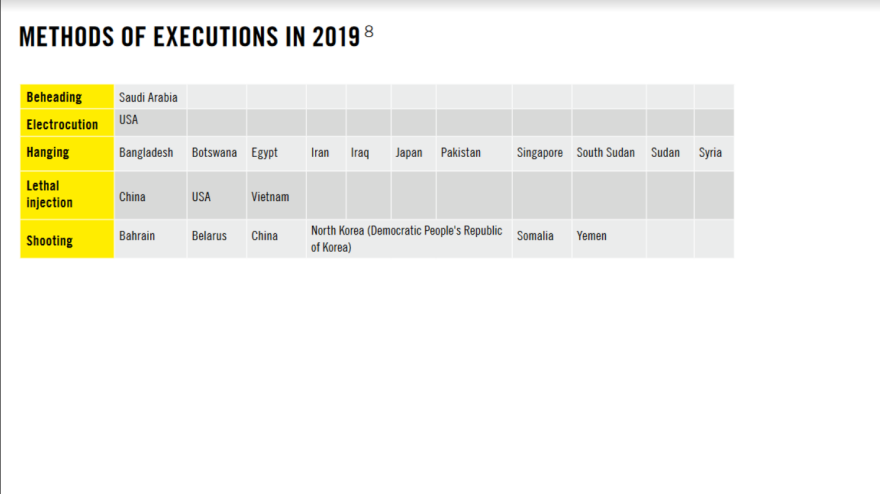Click Egypt in the Hanging row
This screenshot has width=880, height=494.
[x=265, y=153]
